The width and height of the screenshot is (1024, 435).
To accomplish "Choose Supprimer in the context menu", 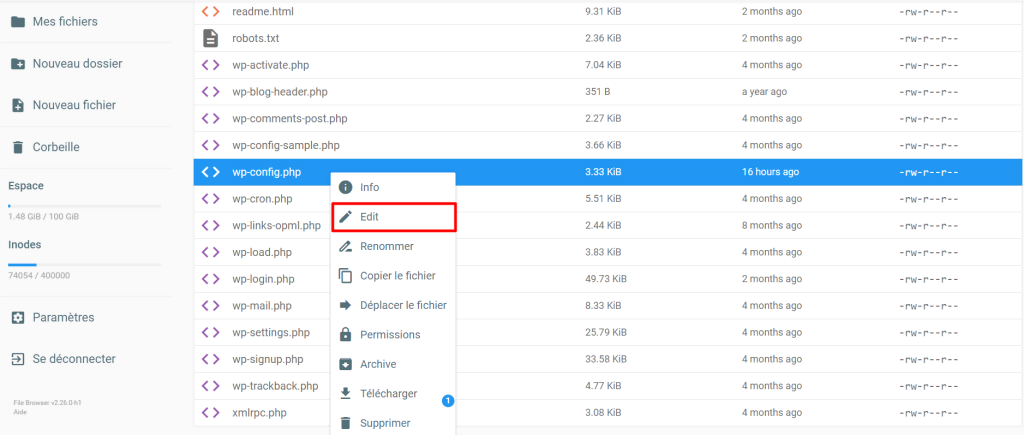I will [x=392, y=423].
